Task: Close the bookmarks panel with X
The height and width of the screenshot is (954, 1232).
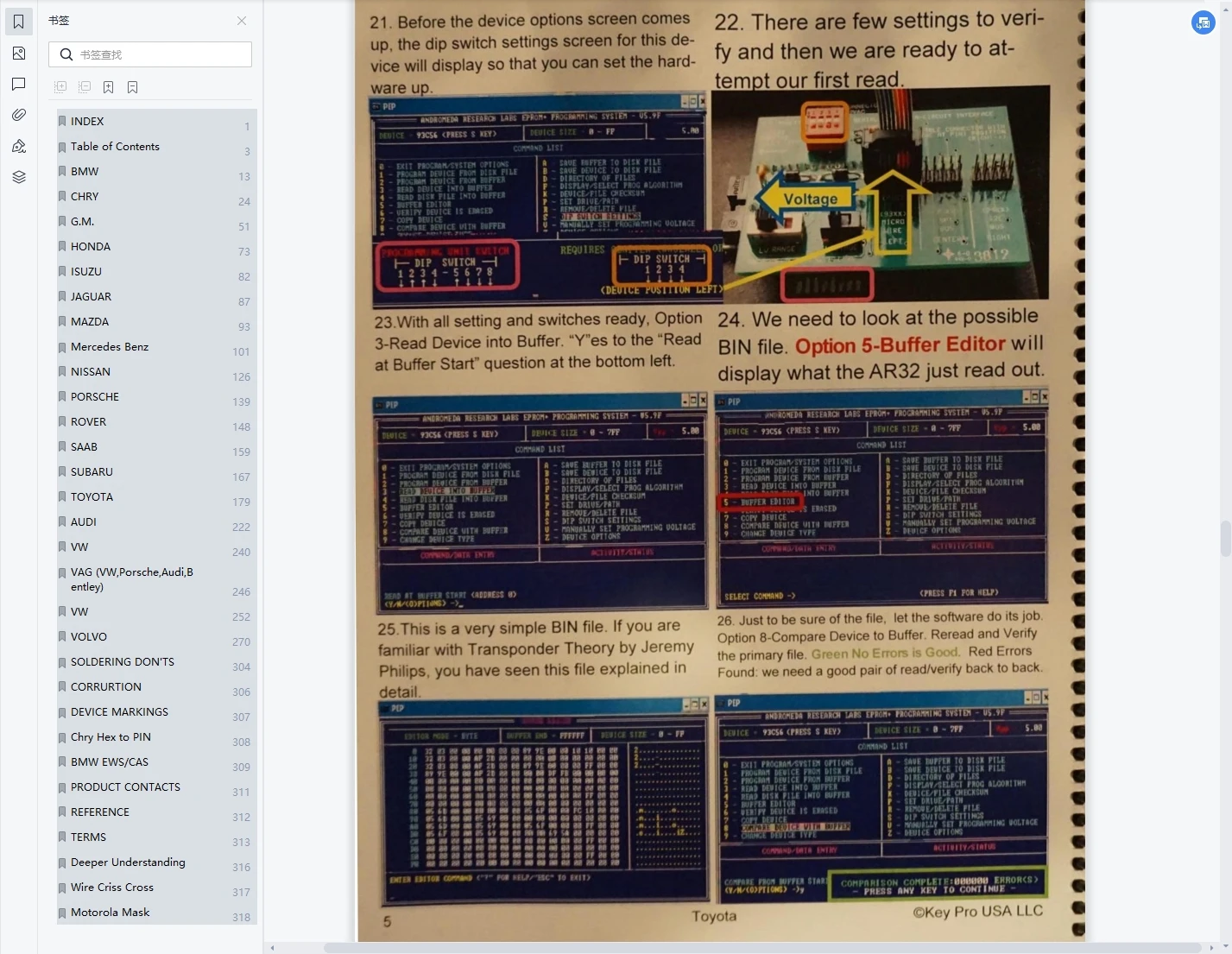Action: tap(242, 21)
